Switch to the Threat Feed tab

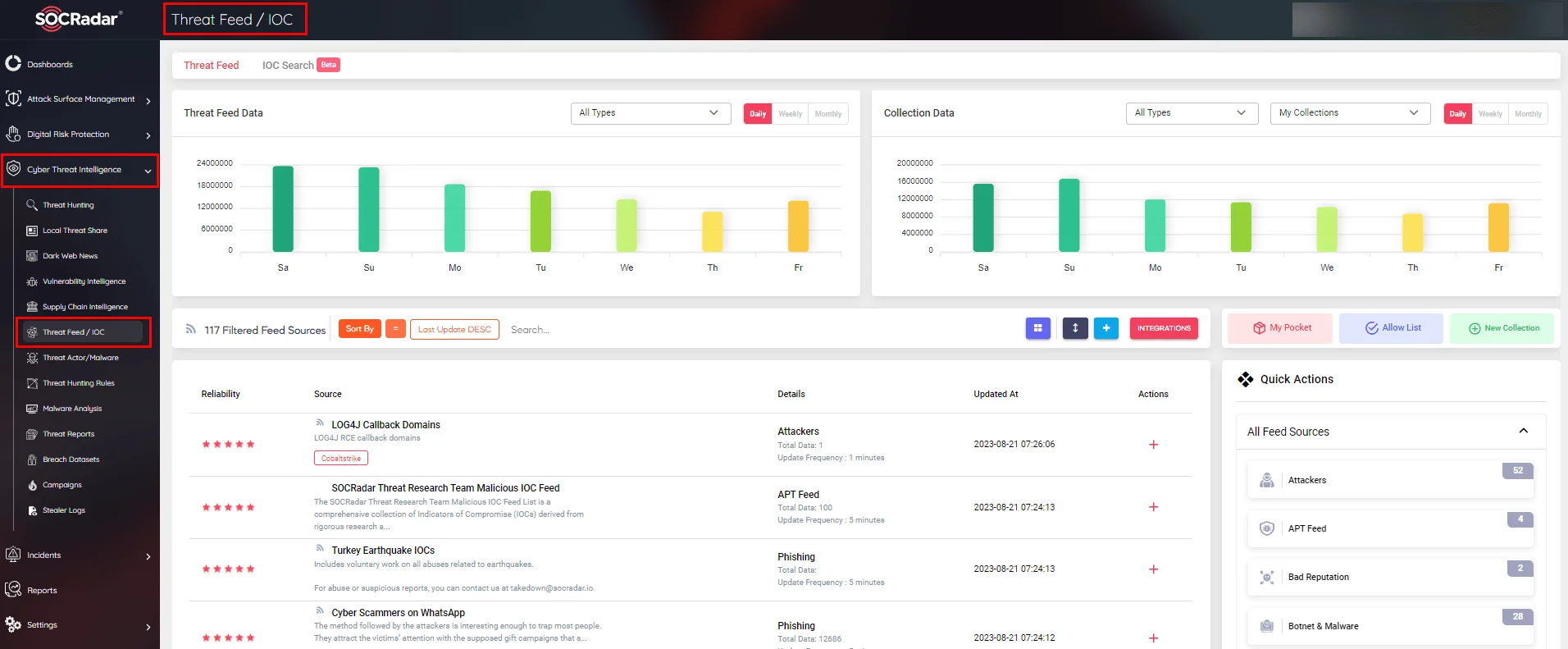coord(211,66)
